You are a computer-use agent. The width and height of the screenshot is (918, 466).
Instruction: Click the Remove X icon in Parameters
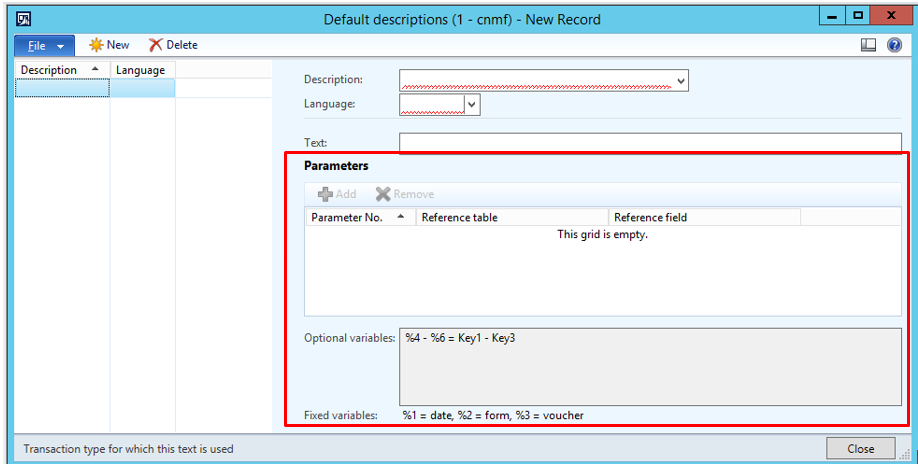point(382,194)
